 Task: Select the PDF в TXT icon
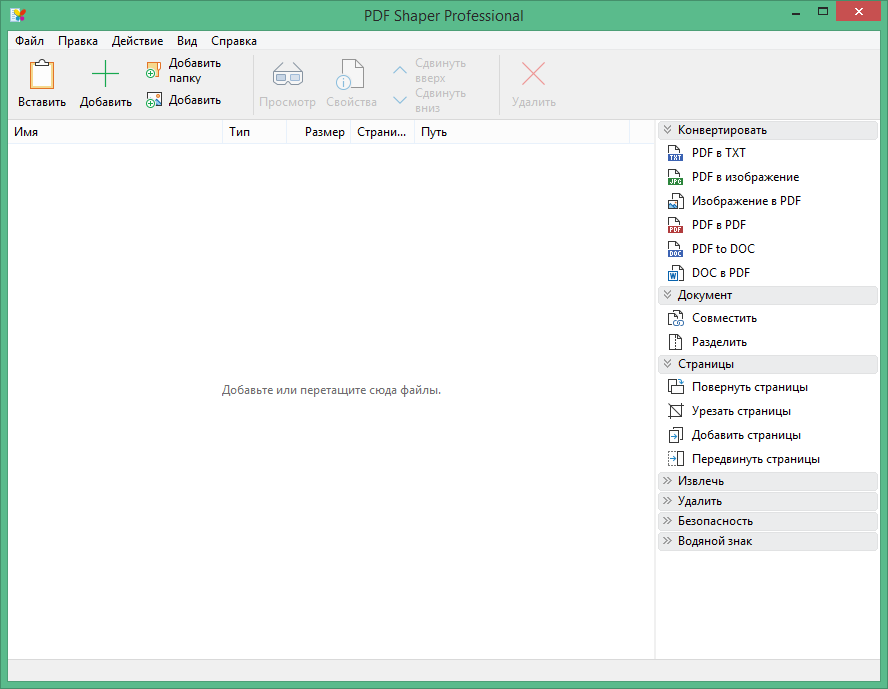click(675, 153)
